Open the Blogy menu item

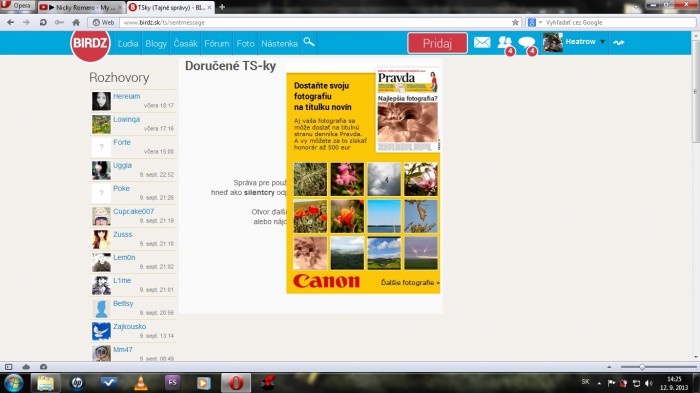[x=156, y=43]
